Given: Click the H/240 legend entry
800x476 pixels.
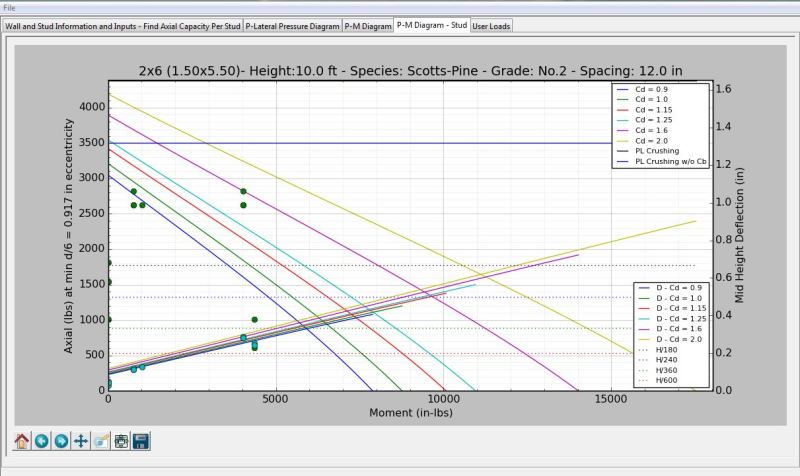Looking at the screenshot, I should [658, 360].
